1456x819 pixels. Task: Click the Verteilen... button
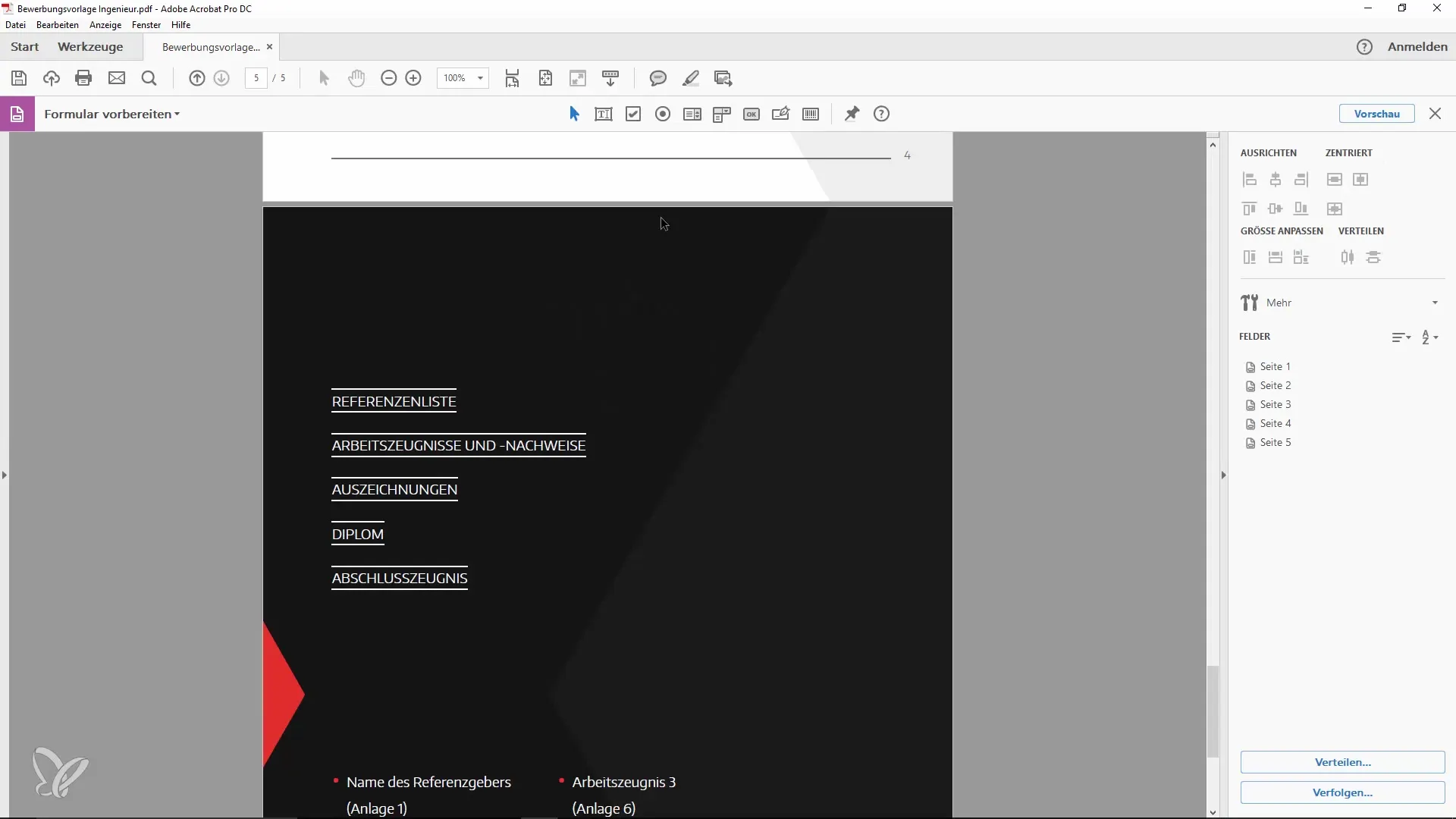[1342, 762]
